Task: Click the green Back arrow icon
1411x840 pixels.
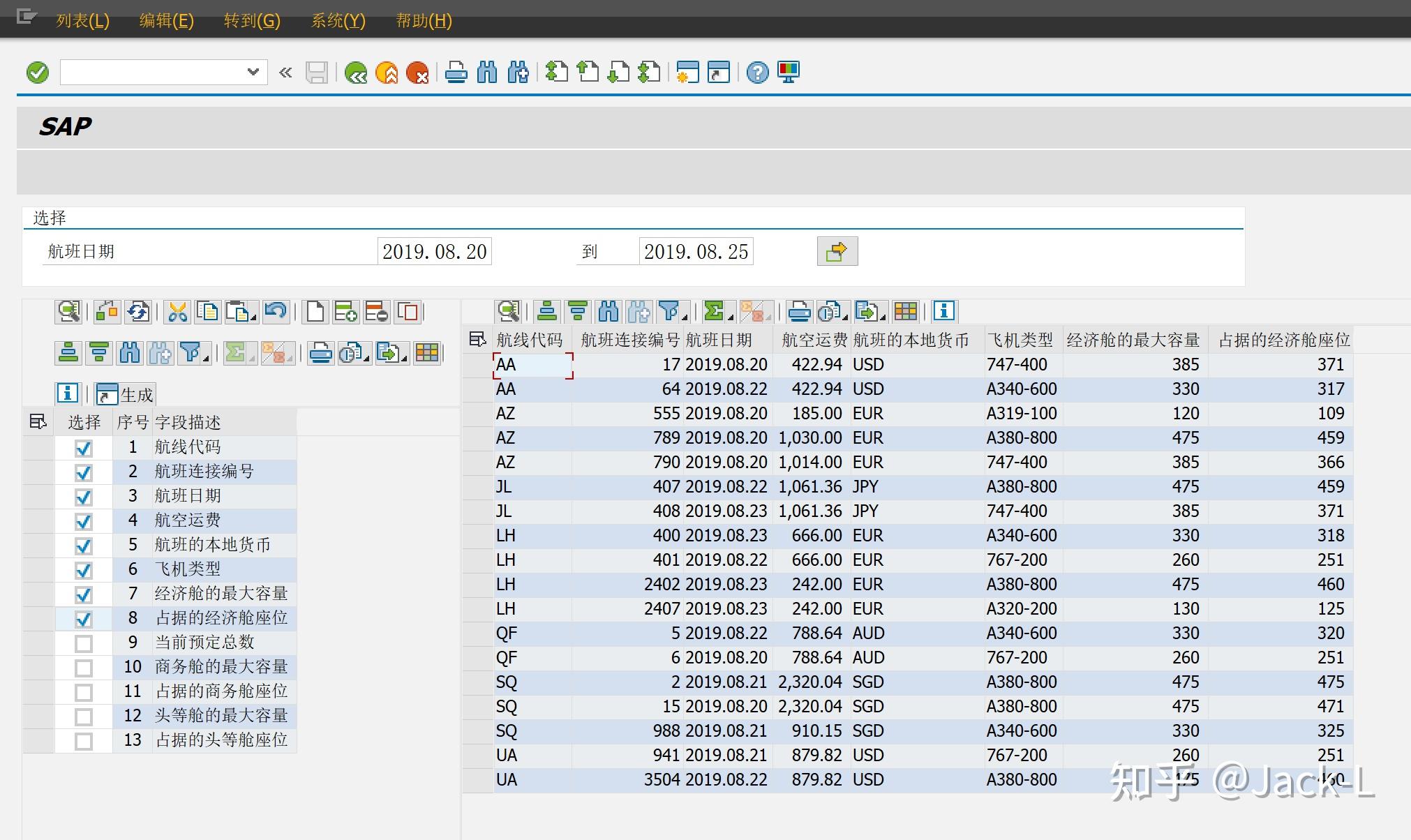Action: (x=356, y=73)
